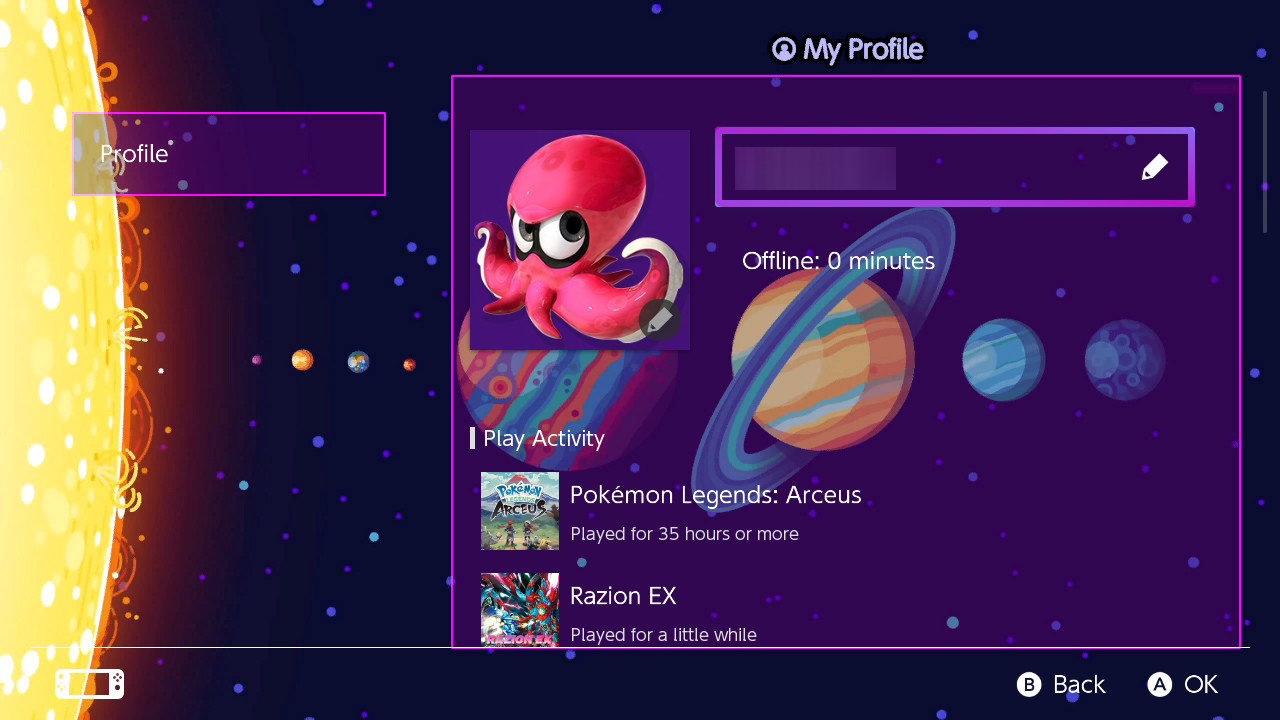Image resolution: width=1280 pixels, height=720 pixels.
Task: Select the Back label at bottom
Action: [1079, 684]
